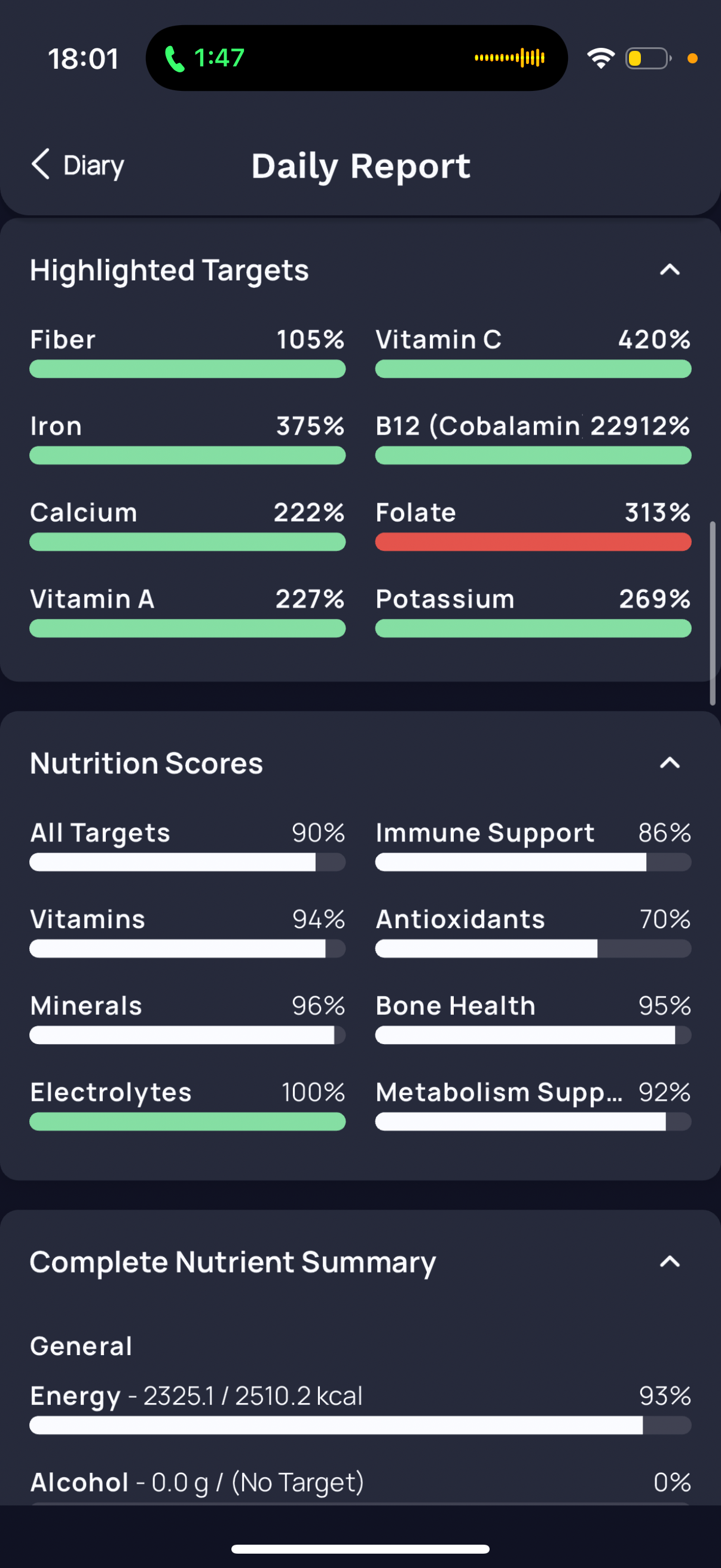Viewport: 721px width, 1568px height.
Task: Collapse the Complete Nutrient Summary section
Action: (669, 1262)
